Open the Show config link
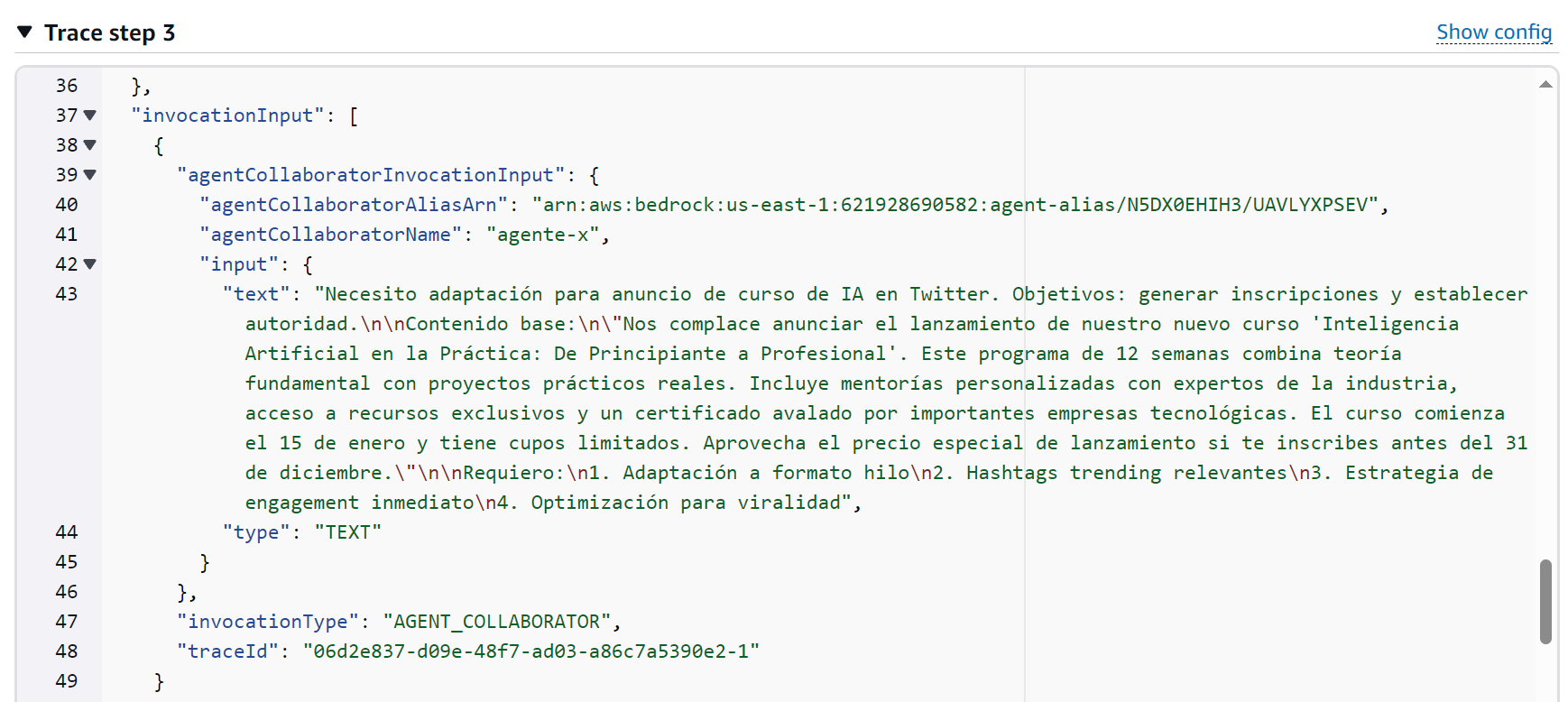 (x=1493, y=32)
